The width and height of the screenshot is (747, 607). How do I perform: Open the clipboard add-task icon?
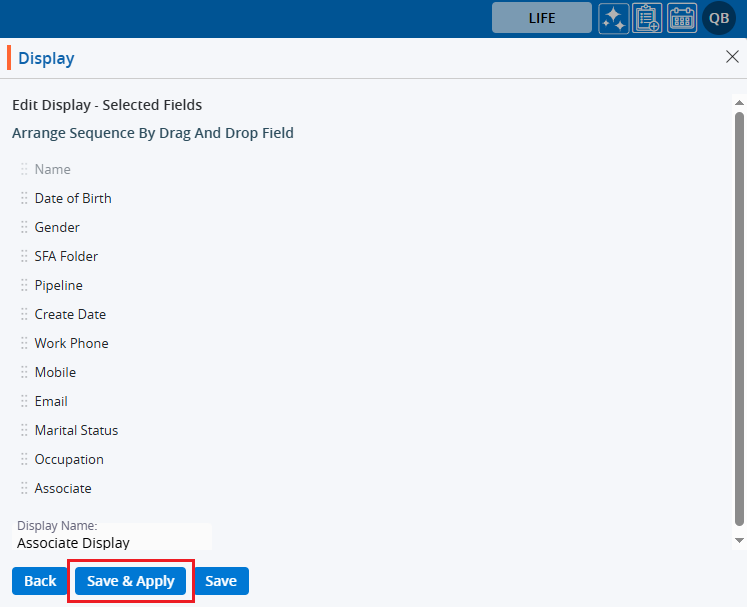point(648,18)
